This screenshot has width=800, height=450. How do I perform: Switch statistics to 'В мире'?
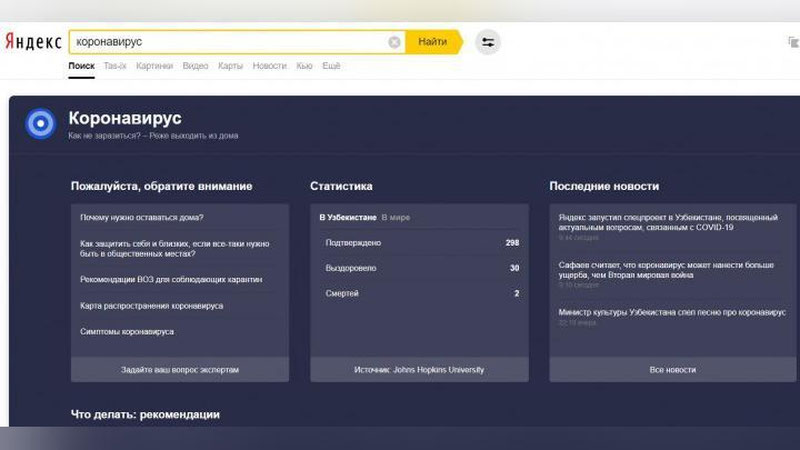pyautogui.click(x=396, y=217)
